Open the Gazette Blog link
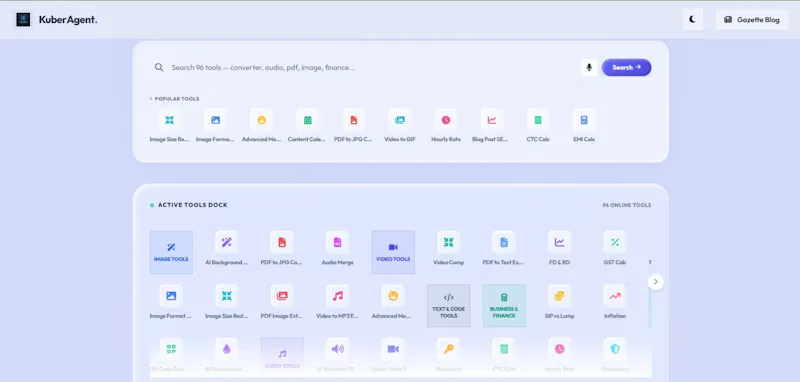The image size is (800, 382). (752, 19)
